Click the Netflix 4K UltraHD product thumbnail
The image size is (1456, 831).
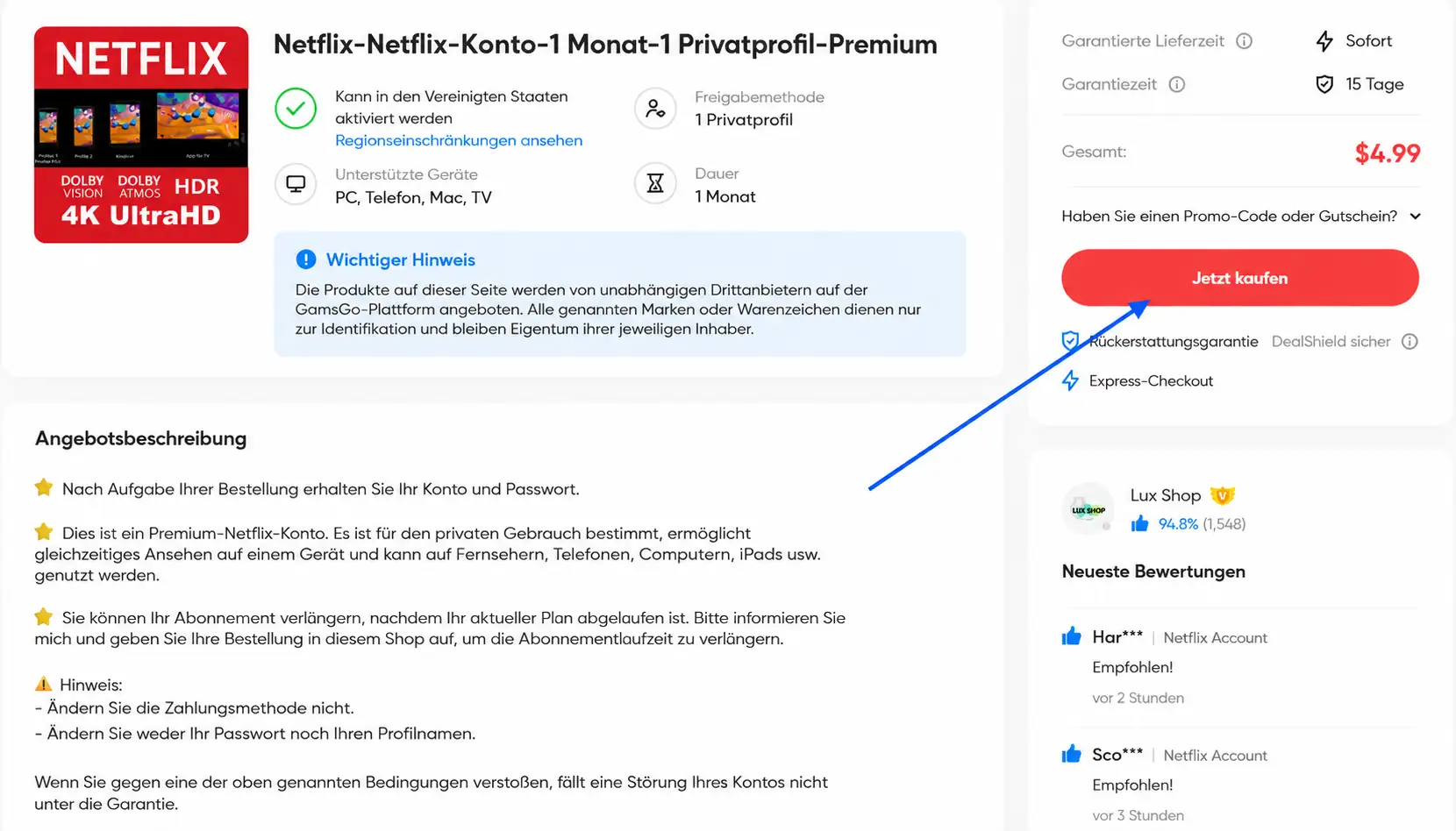[x=141, y=135]
